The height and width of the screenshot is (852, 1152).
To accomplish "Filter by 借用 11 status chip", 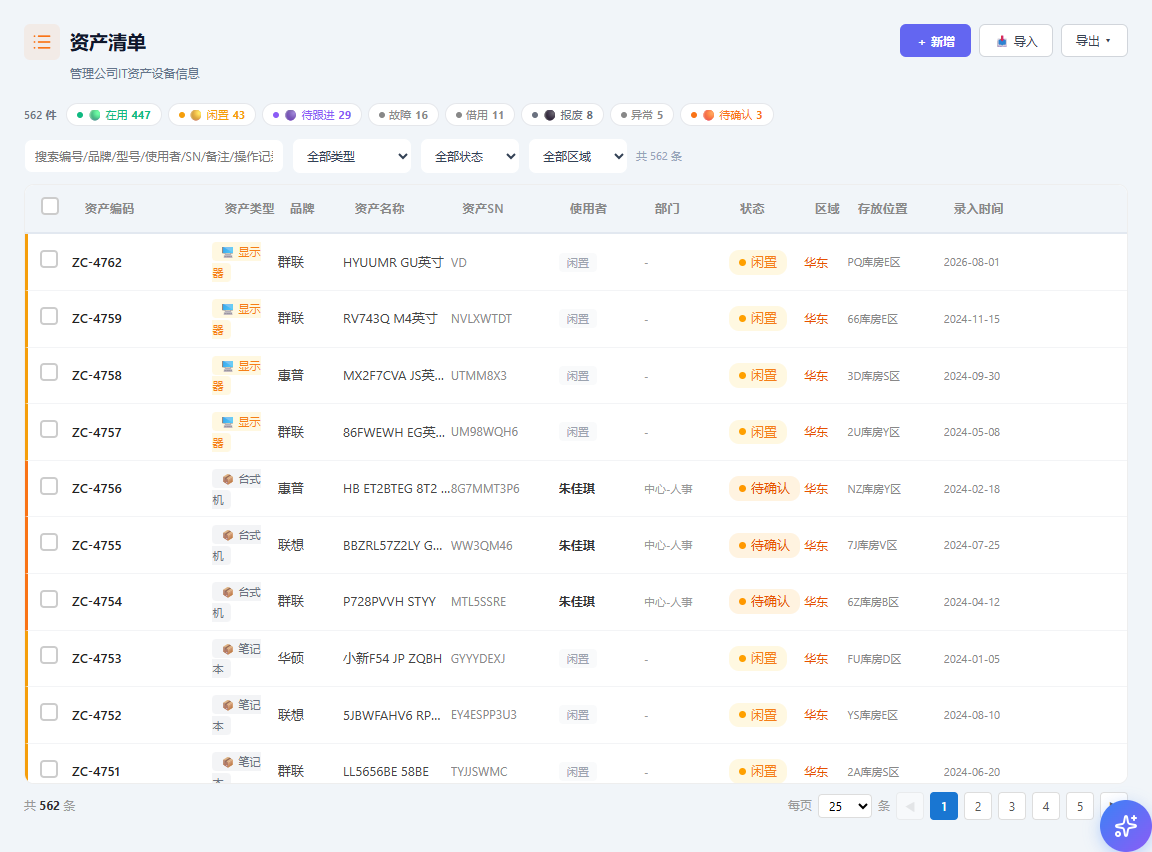I will [x=480, y=115].
